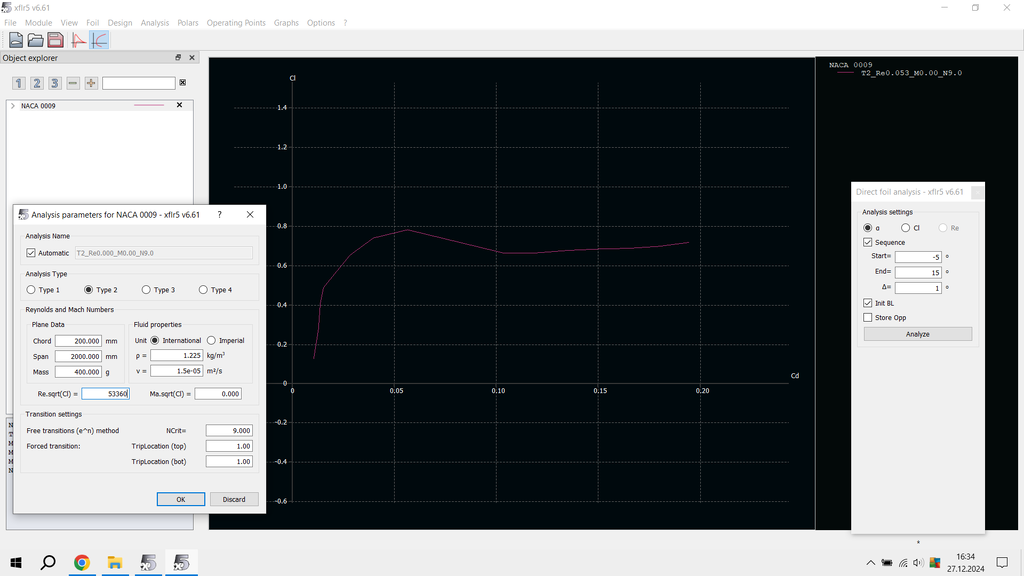Click OK in Analysis parameters dialog

tap(181, 499)
